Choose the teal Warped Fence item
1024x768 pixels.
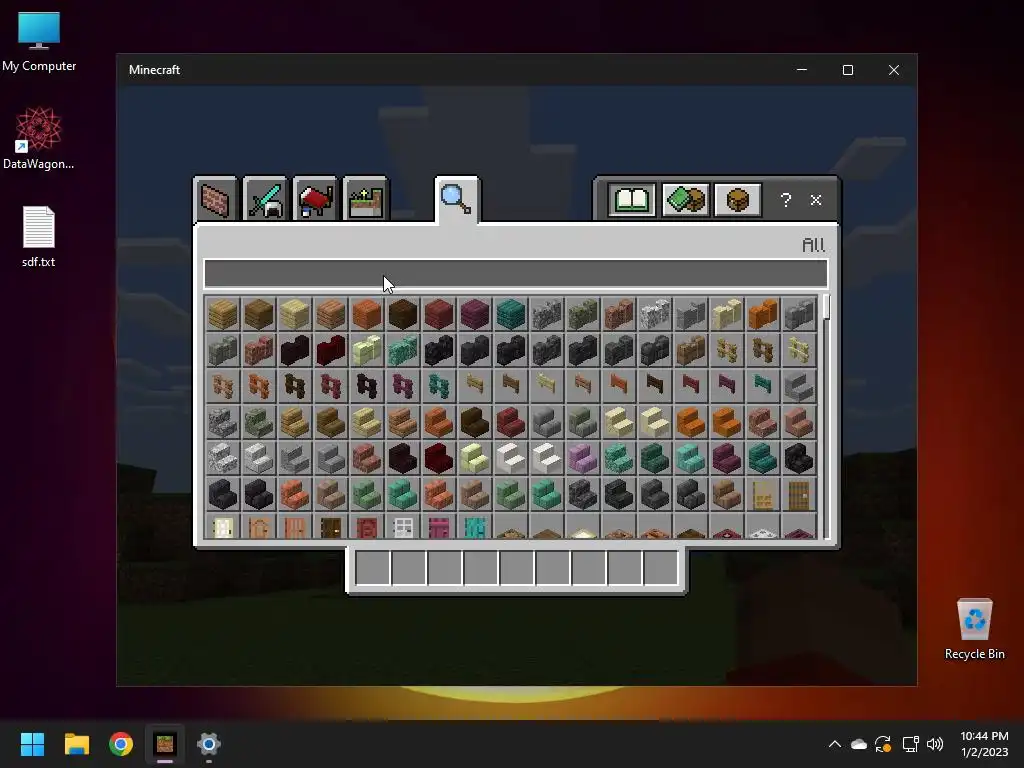tap(439, 386)
